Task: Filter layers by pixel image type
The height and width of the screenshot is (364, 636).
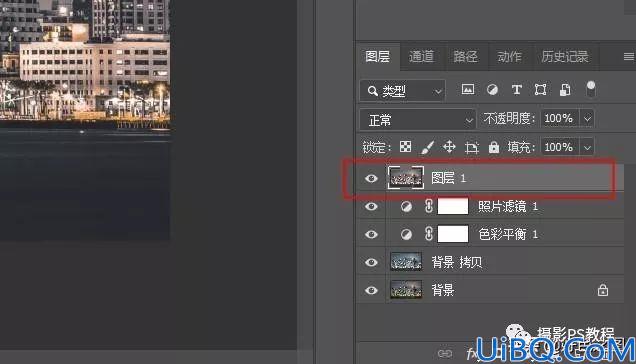Action: pos(468,89)
